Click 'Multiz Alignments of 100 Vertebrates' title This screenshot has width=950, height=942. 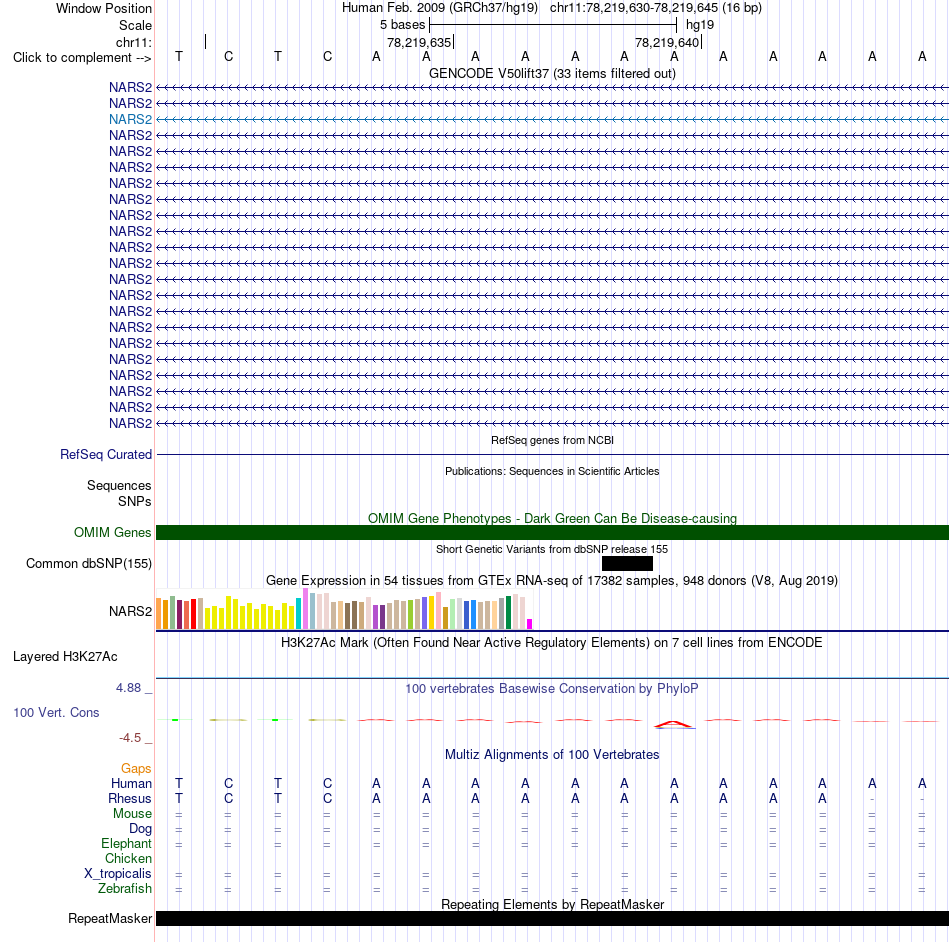[x=552, y=754]
